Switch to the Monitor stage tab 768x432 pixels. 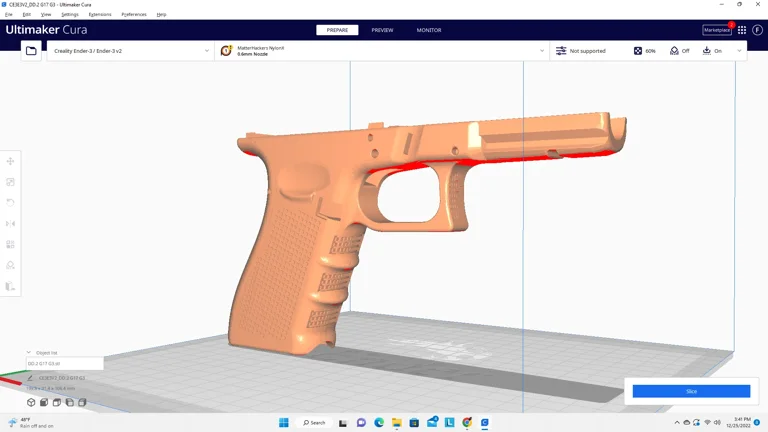point(429,30)
